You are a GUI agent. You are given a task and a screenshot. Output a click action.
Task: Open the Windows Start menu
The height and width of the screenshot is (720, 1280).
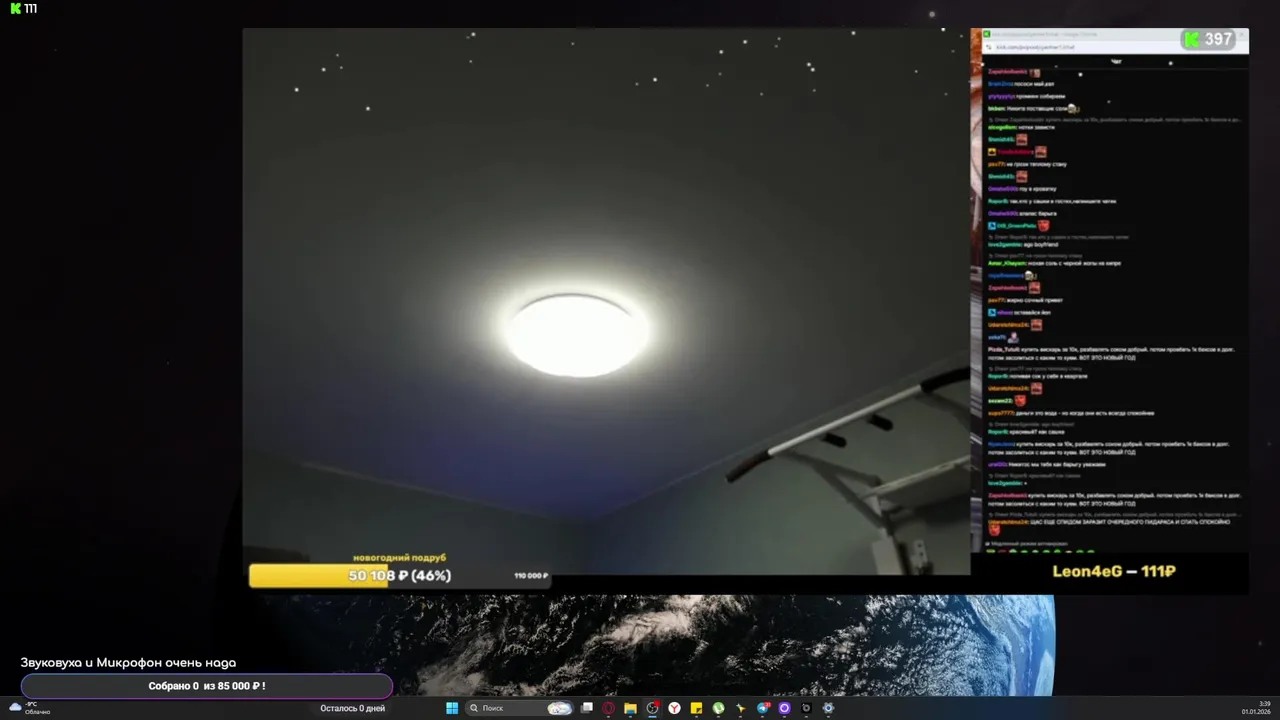click(x=452, y=708)
